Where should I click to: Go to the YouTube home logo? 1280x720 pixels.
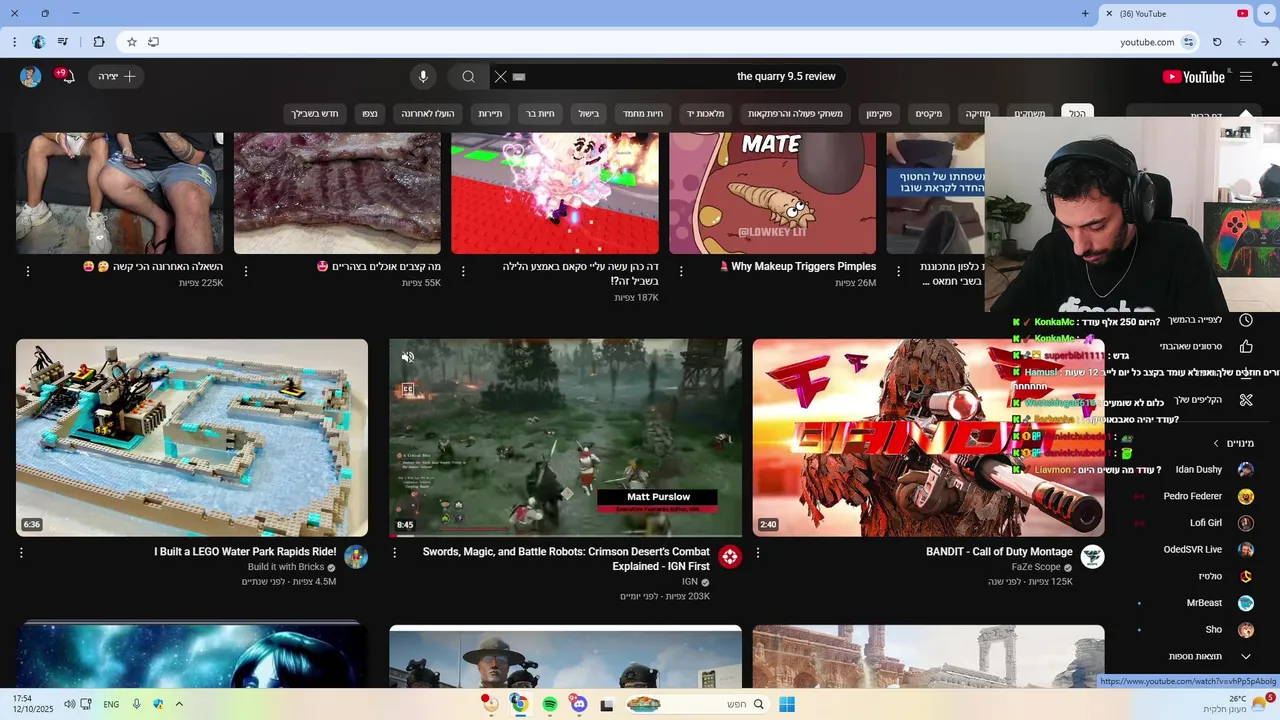(x=1194, y=77)
